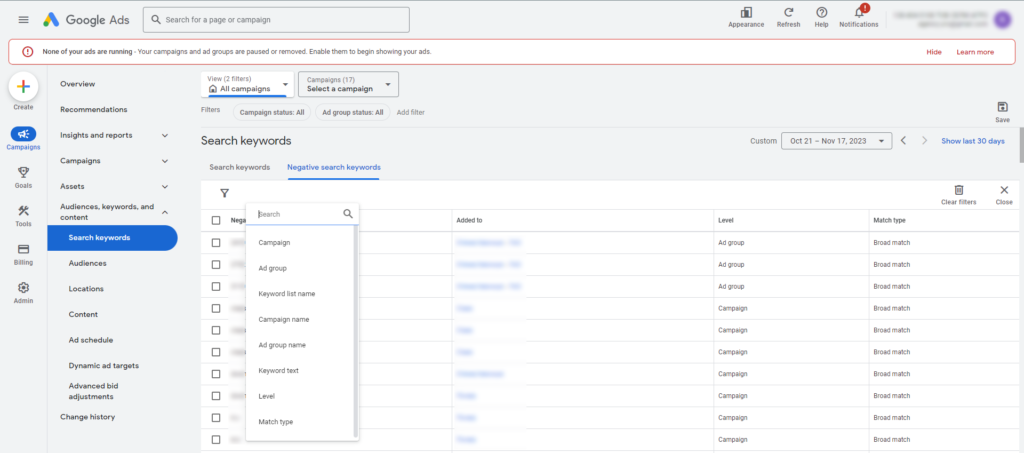1024x453 pixels.
Task: Open the Tools wrench icon
Action: (24, 210)
